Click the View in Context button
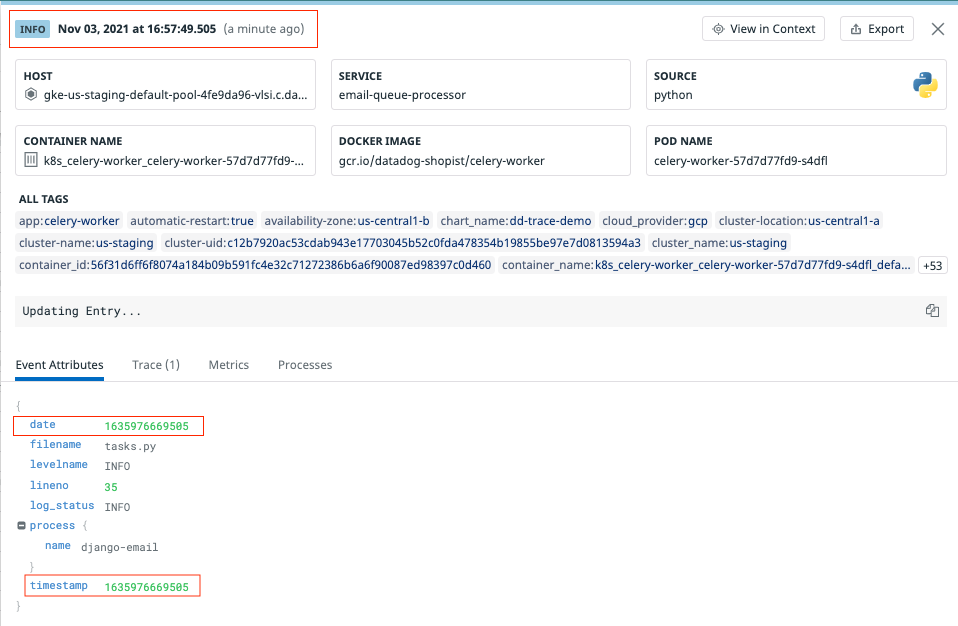 coord(763,29)
